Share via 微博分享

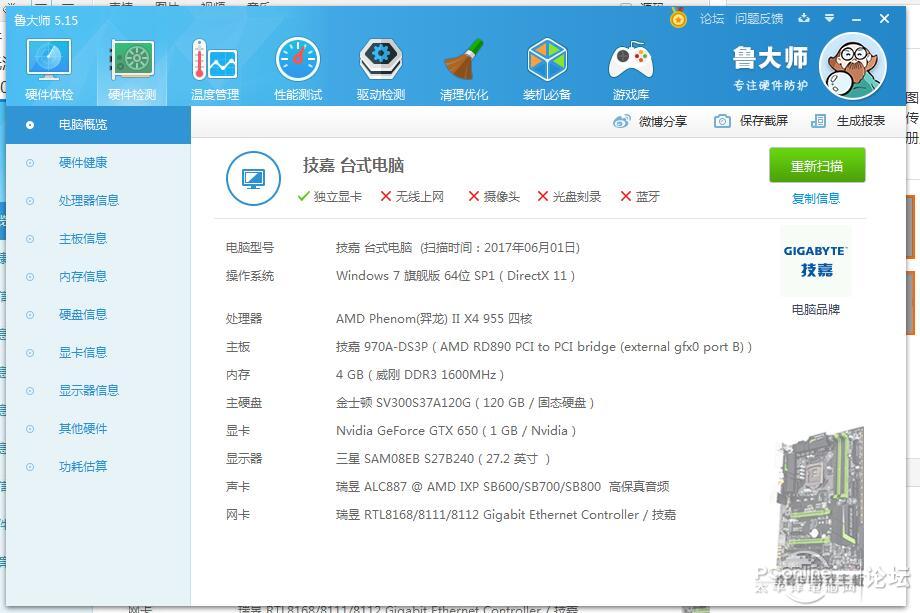[650, 121]
